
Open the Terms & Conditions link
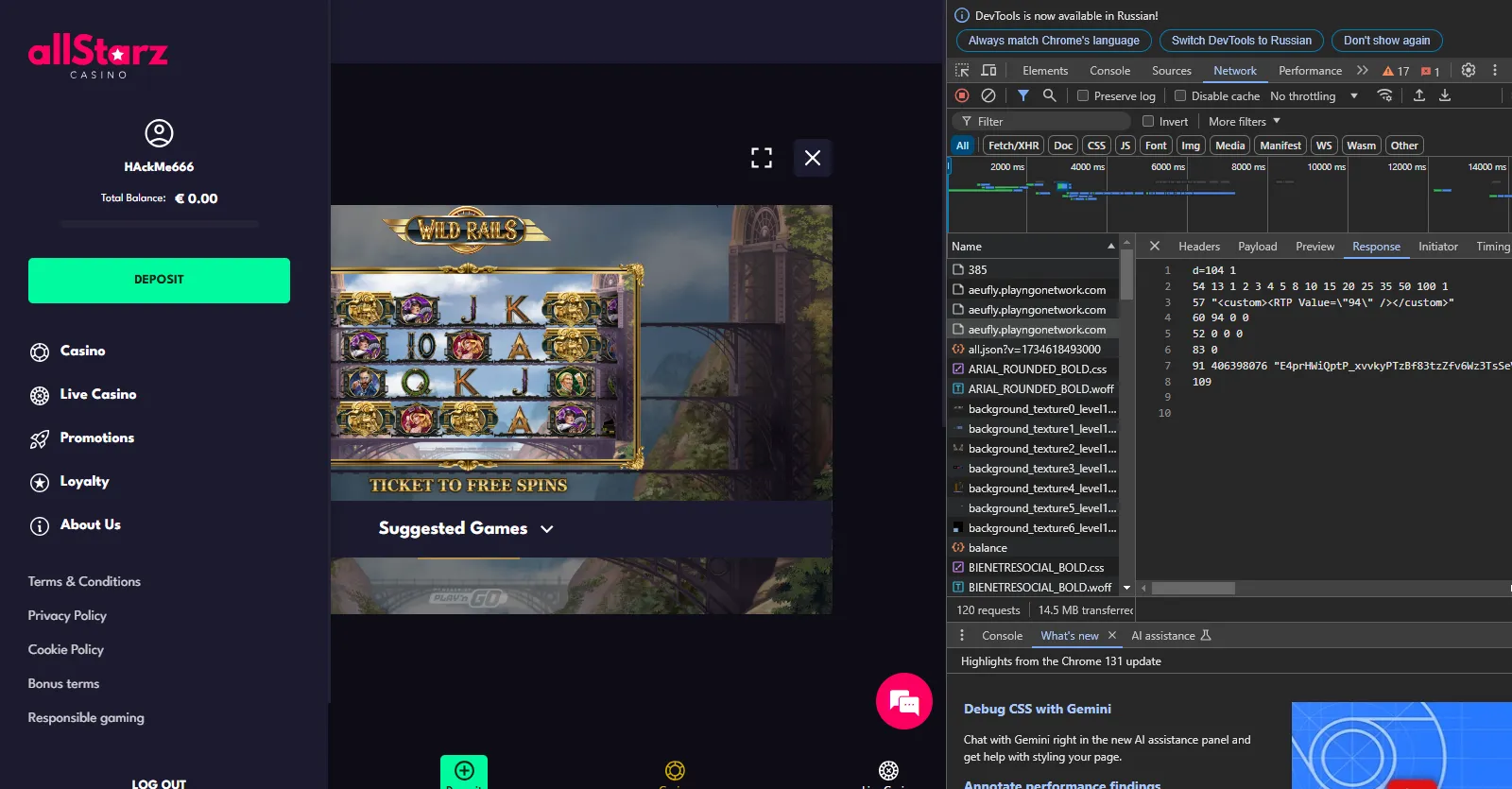(84, 582)
